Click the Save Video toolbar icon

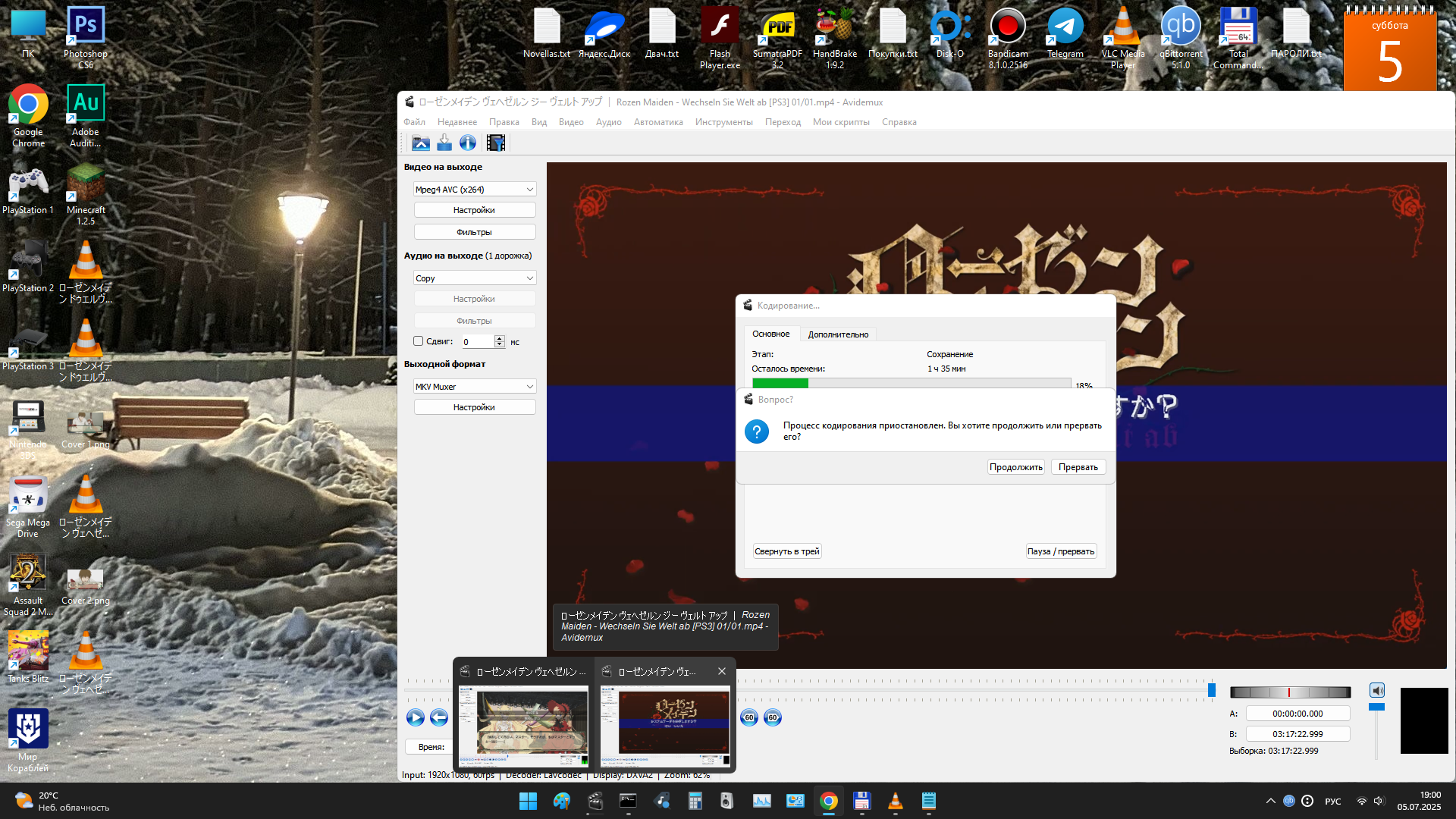(x=444, y=143)
